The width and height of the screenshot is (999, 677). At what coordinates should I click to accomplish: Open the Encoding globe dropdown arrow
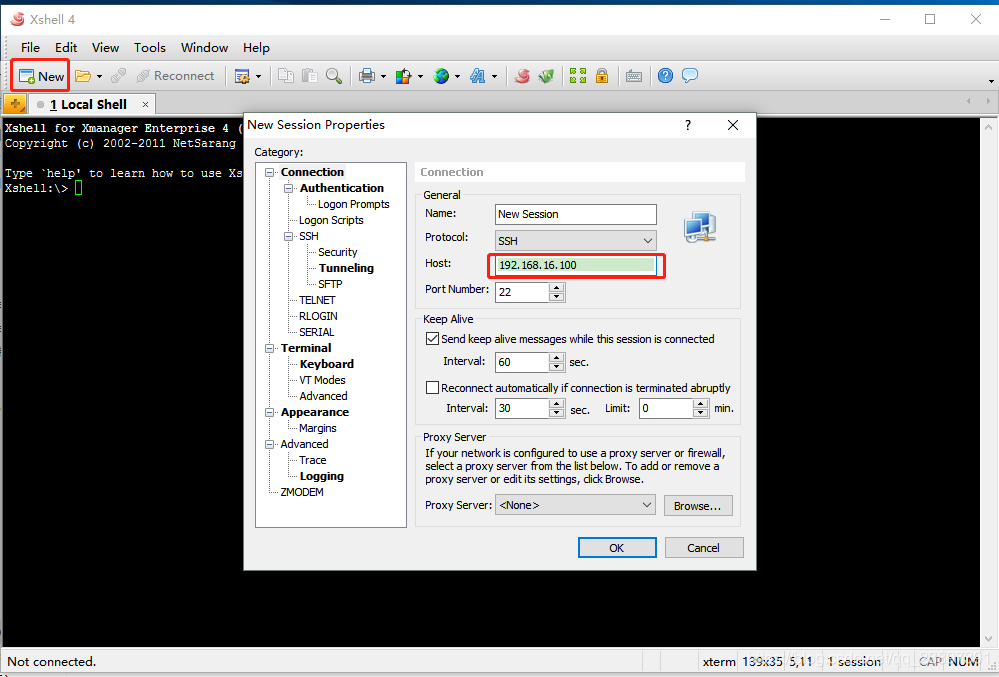(457, 77)
